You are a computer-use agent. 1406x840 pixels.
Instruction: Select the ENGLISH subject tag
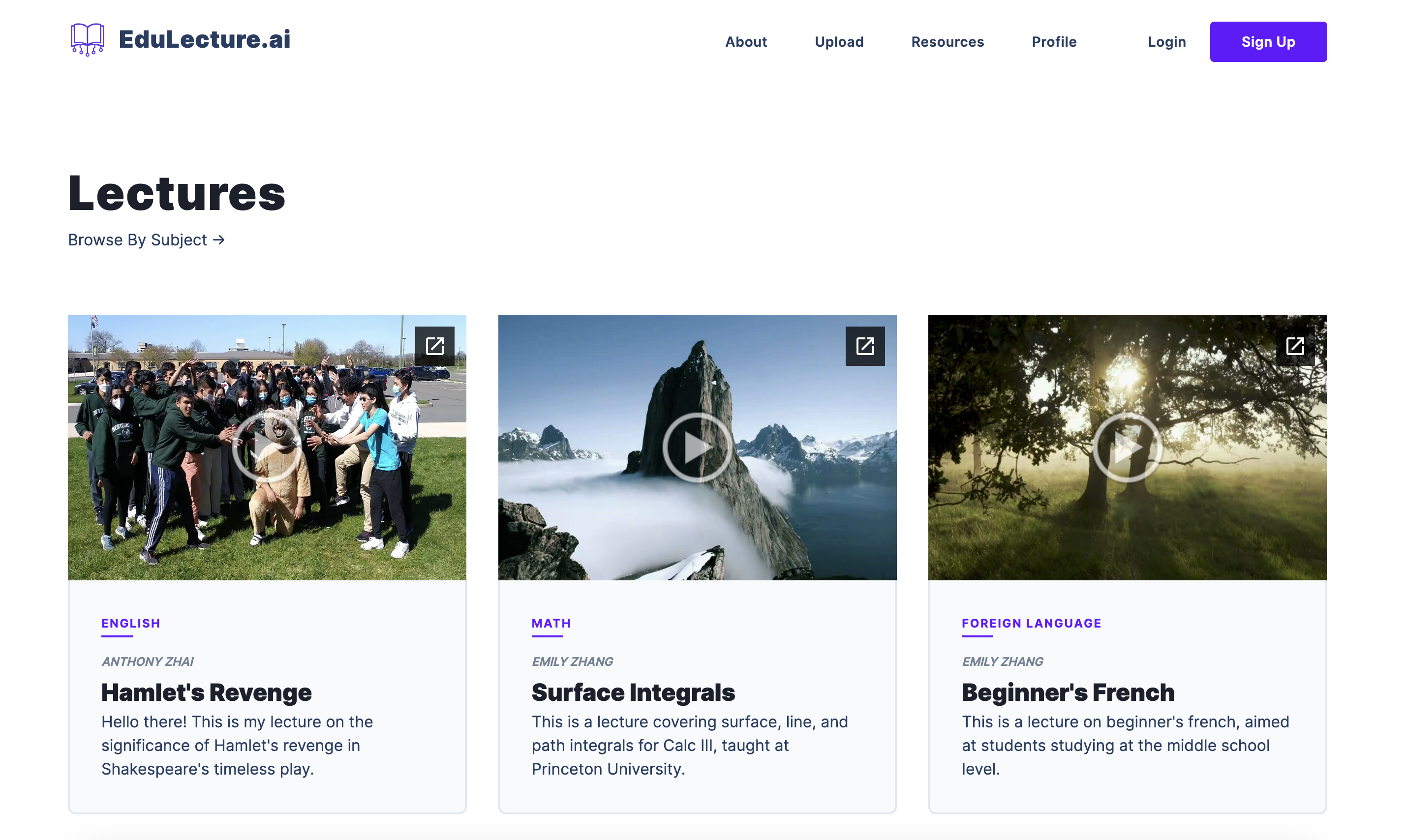pos(131,623)
